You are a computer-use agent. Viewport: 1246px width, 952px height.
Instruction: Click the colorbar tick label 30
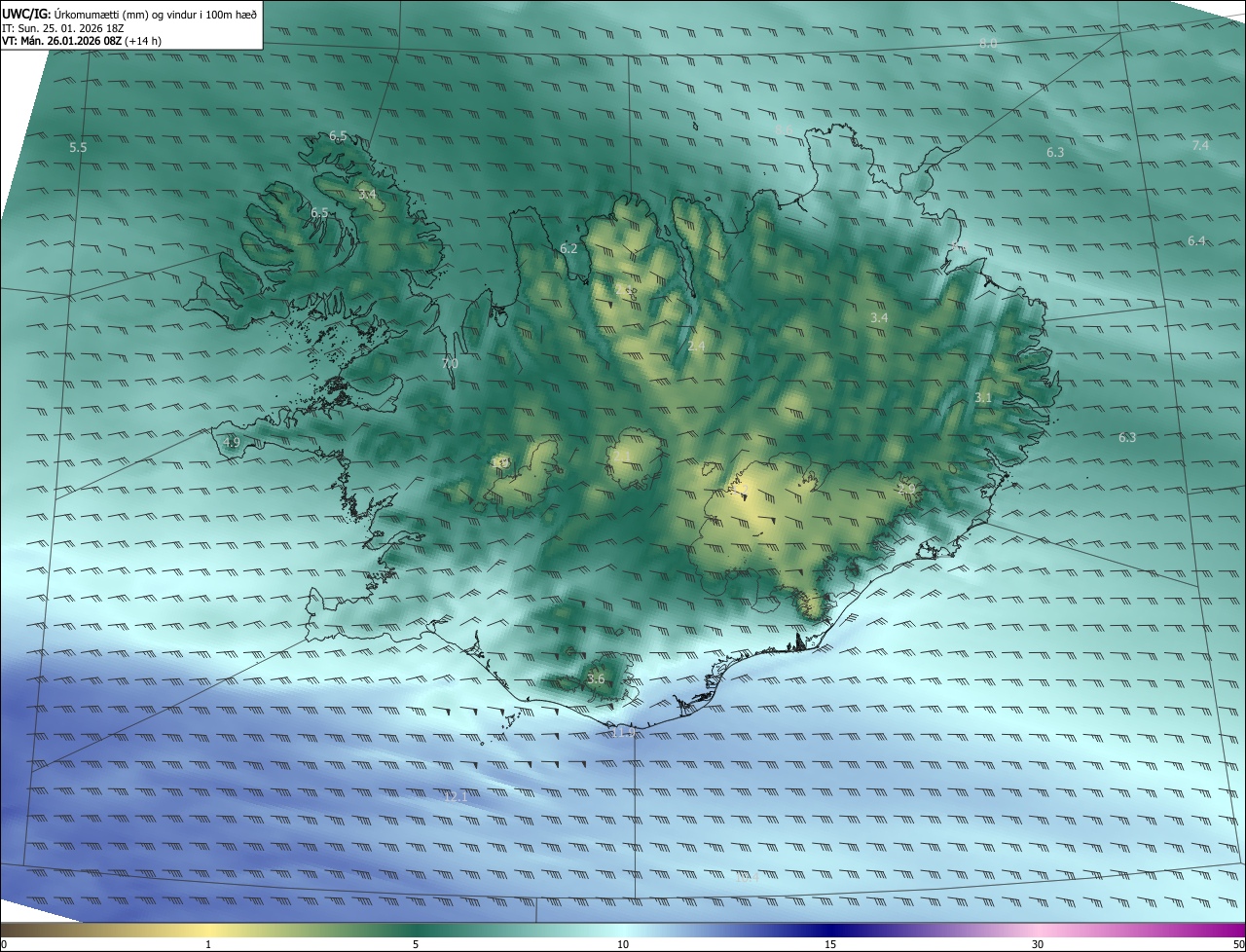[1038, 944]
